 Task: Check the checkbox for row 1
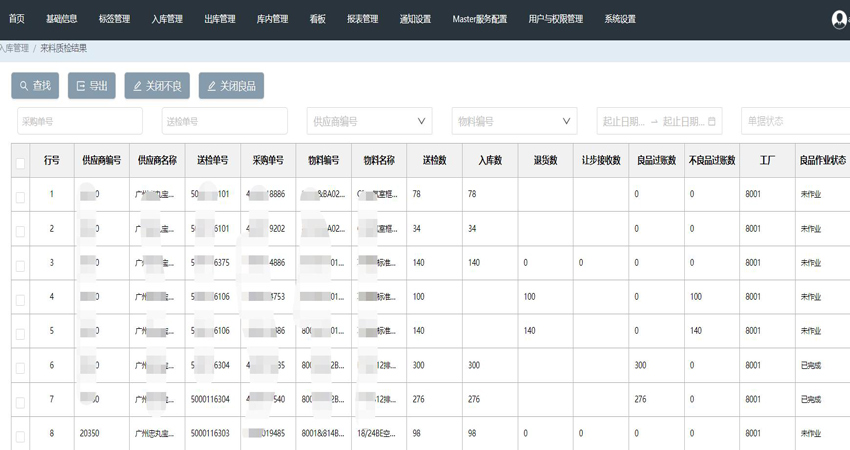tap(20, 196)
